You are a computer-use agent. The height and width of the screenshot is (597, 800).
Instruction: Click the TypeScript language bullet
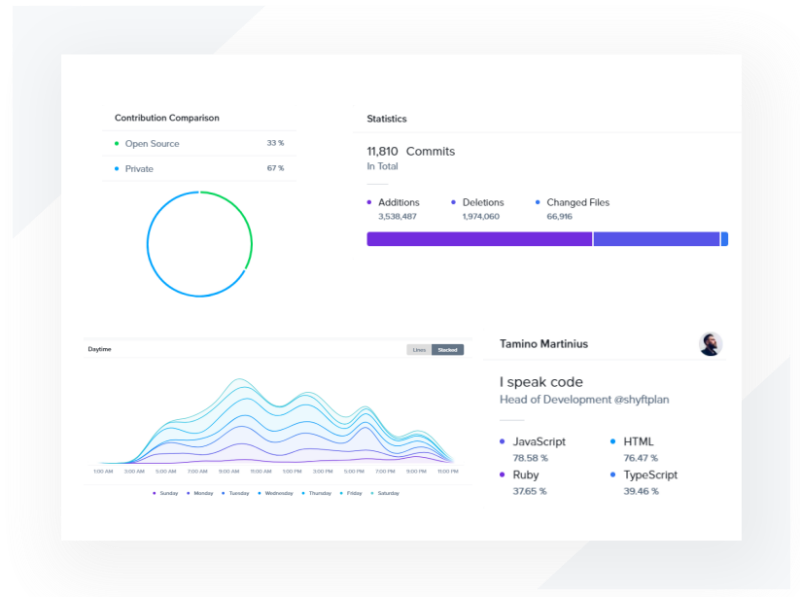pyautogui.click(x=613, y=475)
